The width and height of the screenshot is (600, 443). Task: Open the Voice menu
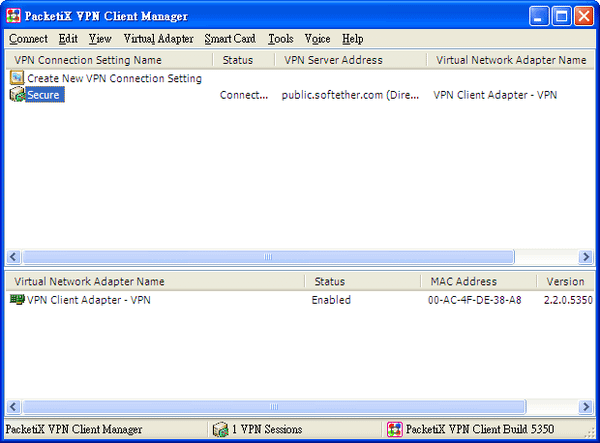(317, 39)
